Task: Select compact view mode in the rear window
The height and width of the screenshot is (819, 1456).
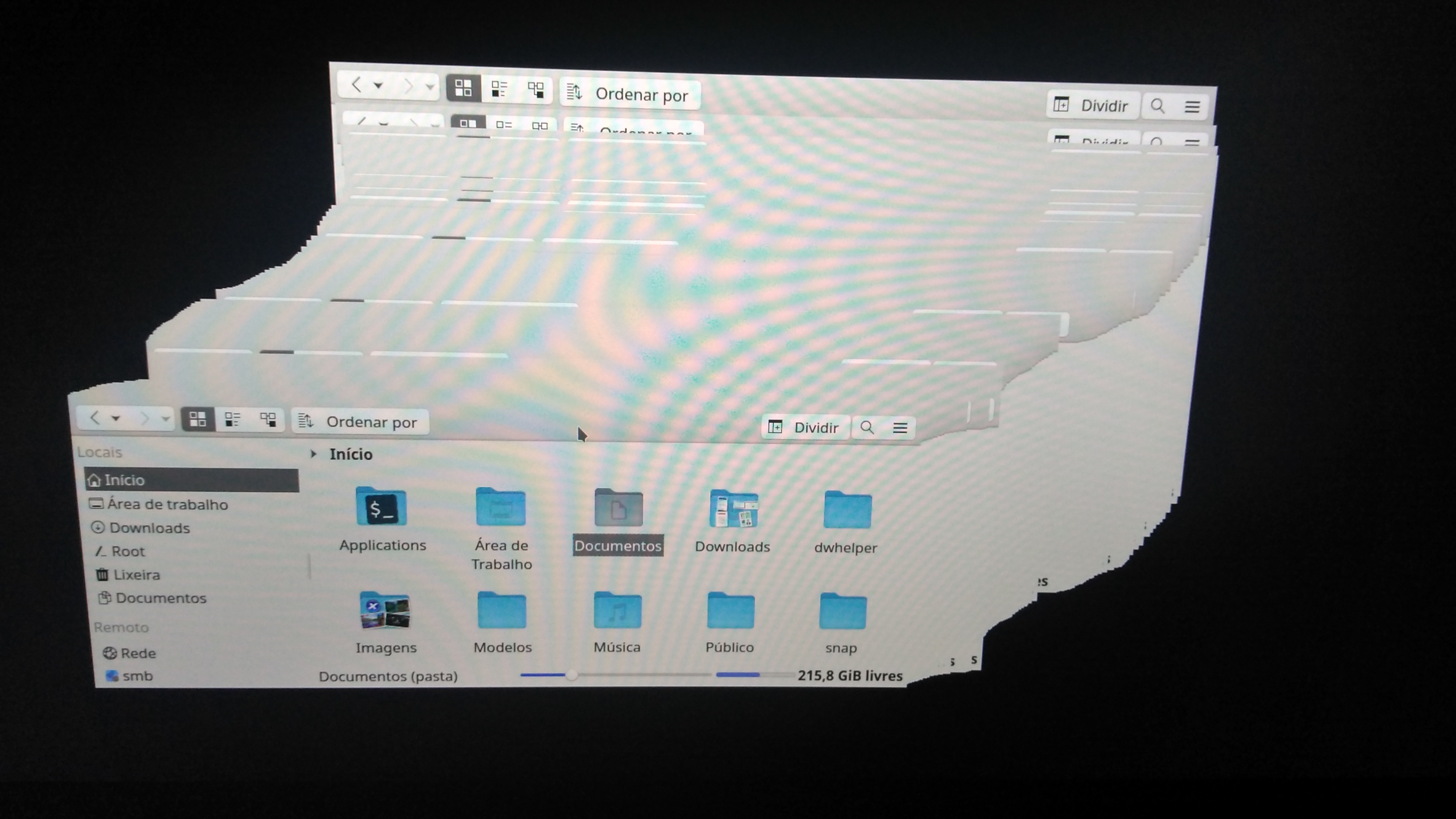Action: (x=500, y=89)
